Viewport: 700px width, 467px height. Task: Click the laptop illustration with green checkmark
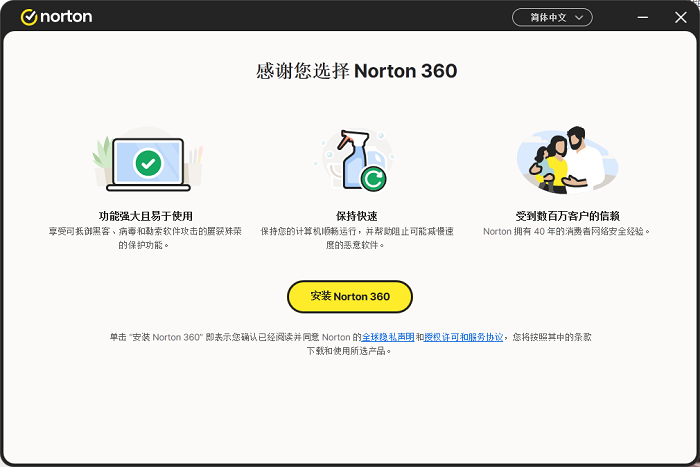point(148,163)
